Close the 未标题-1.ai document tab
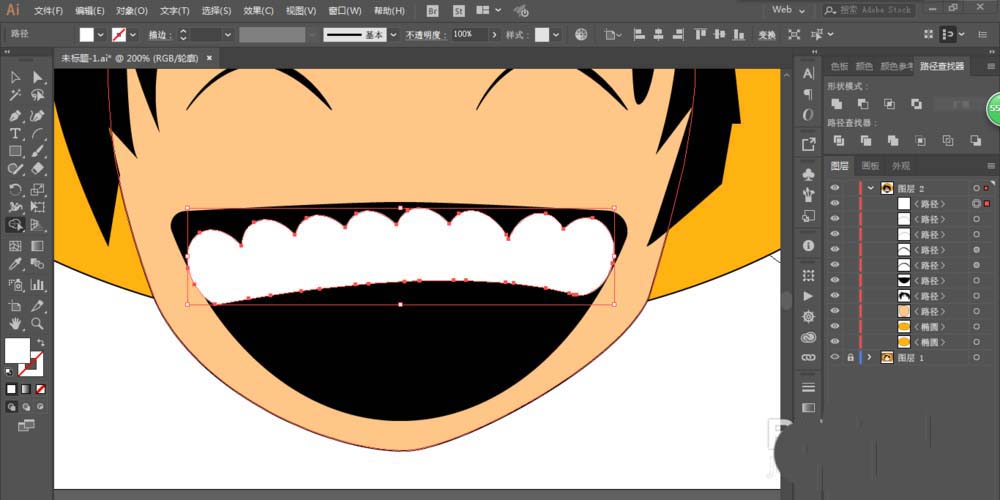 click(209, 58)
